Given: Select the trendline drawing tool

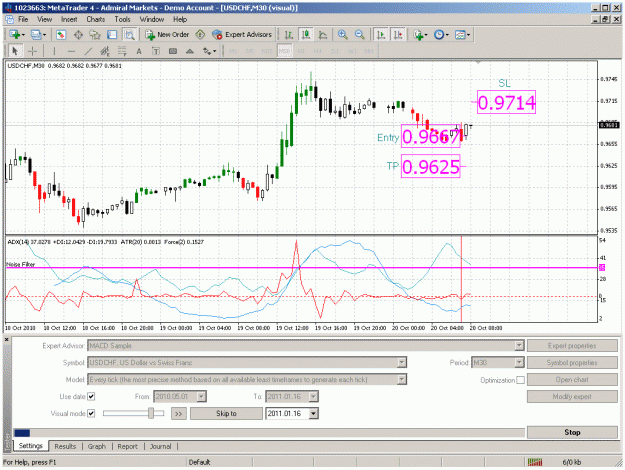Looking at the screenshot, I should pos(88,51).
